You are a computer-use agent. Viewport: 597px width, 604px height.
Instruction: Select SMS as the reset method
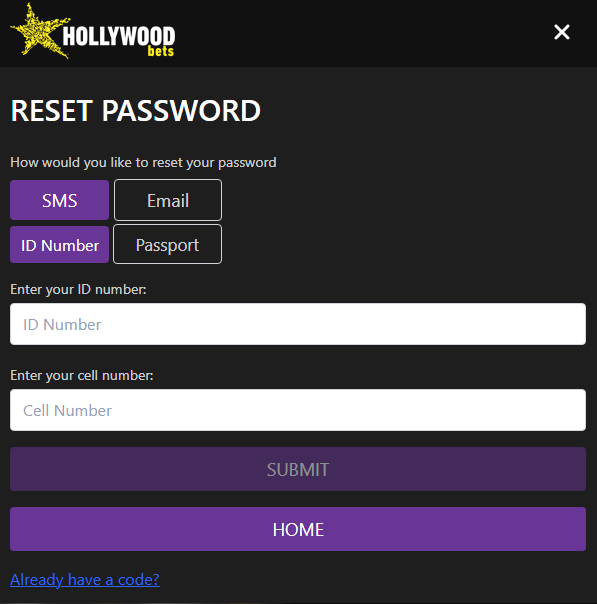pyautogui.click(x=60, y=200)
